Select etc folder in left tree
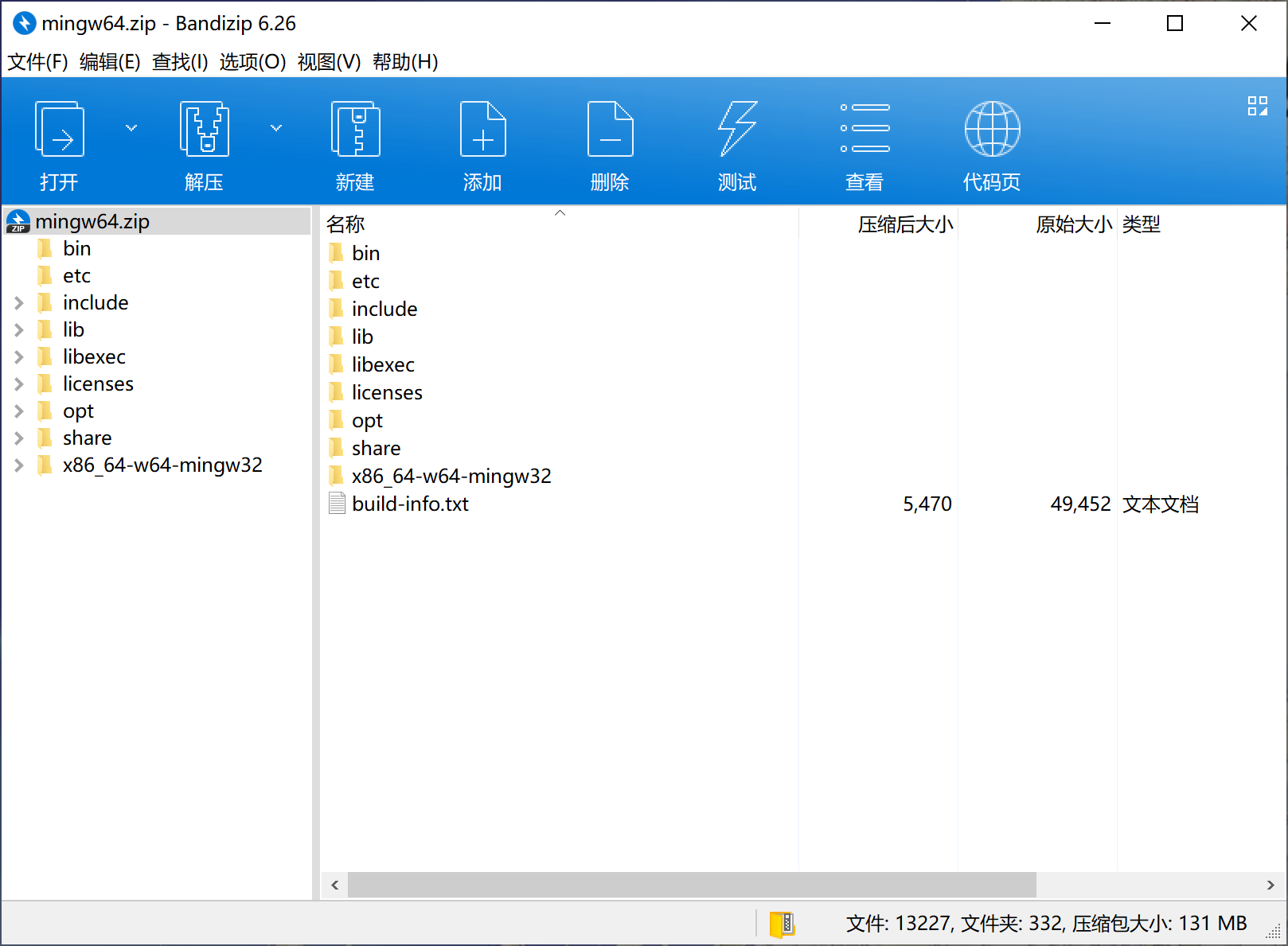Viewport: 1288px width, 946px height. click(77, 276)
